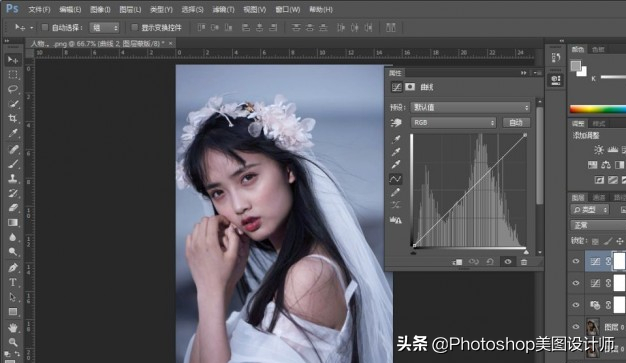Select the Move tool in toolbox
This screenshot has height=363, width=626.
13,60
